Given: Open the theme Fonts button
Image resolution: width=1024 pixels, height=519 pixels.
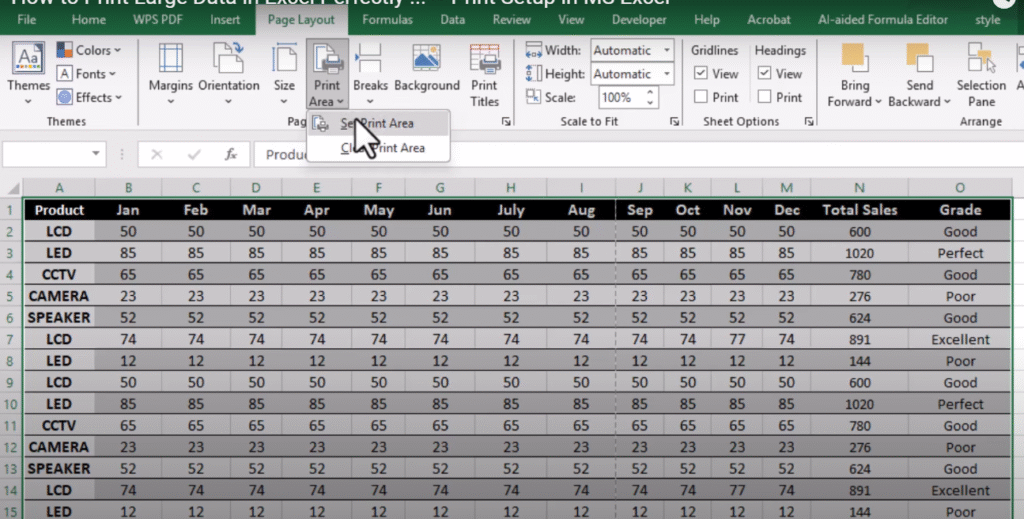Looking at the screenshot, I should pos(88,74).
